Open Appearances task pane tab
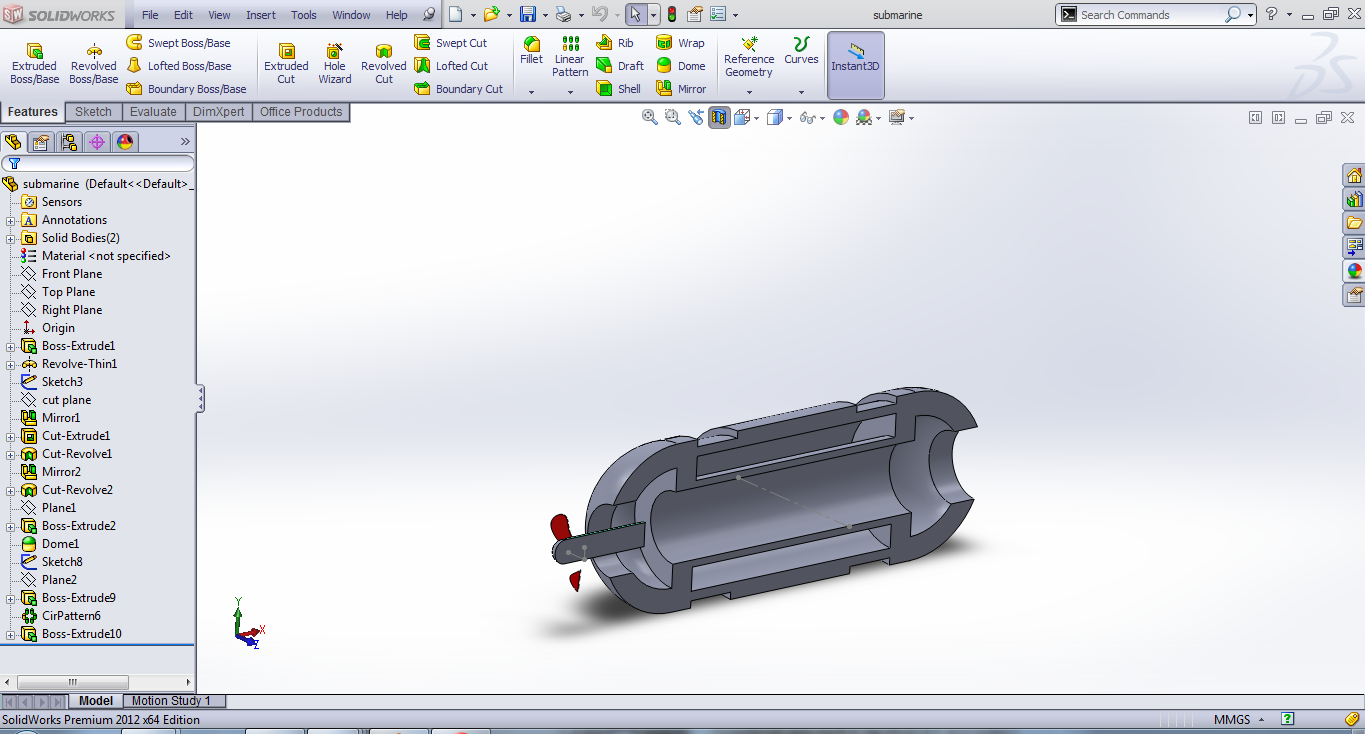The height and width of the screenshot is (734, 1365). tap(1354, 270)
